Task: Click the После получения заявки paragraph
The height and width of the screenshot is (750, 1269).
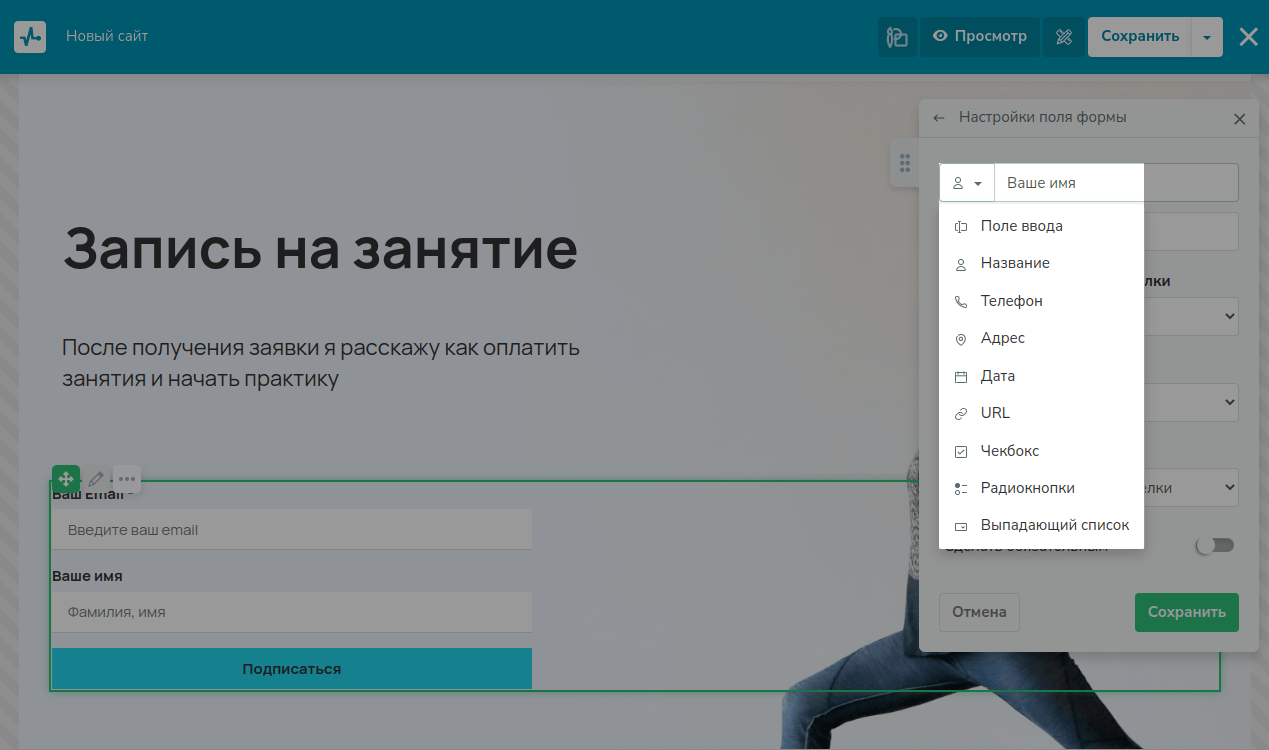Action: [x=321, y=363]
